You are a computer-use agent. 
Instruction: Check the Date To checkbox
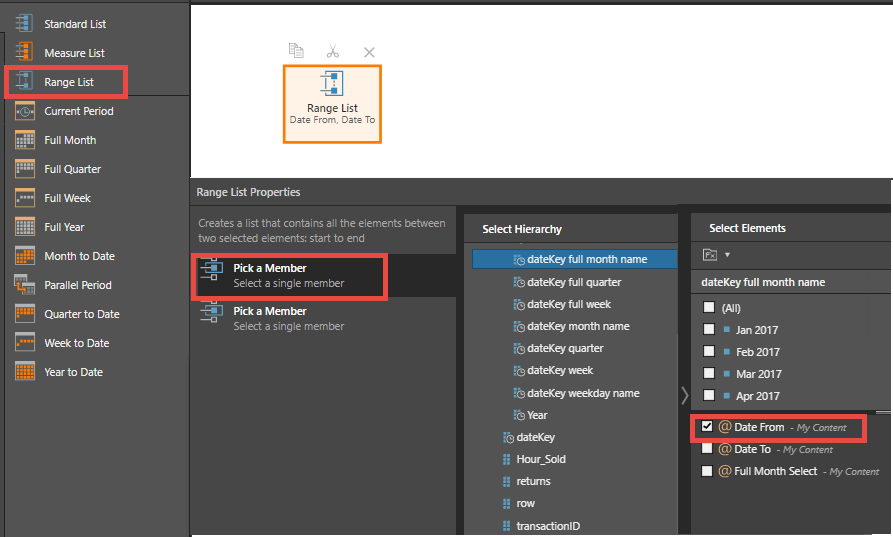(x=707, y=449)
